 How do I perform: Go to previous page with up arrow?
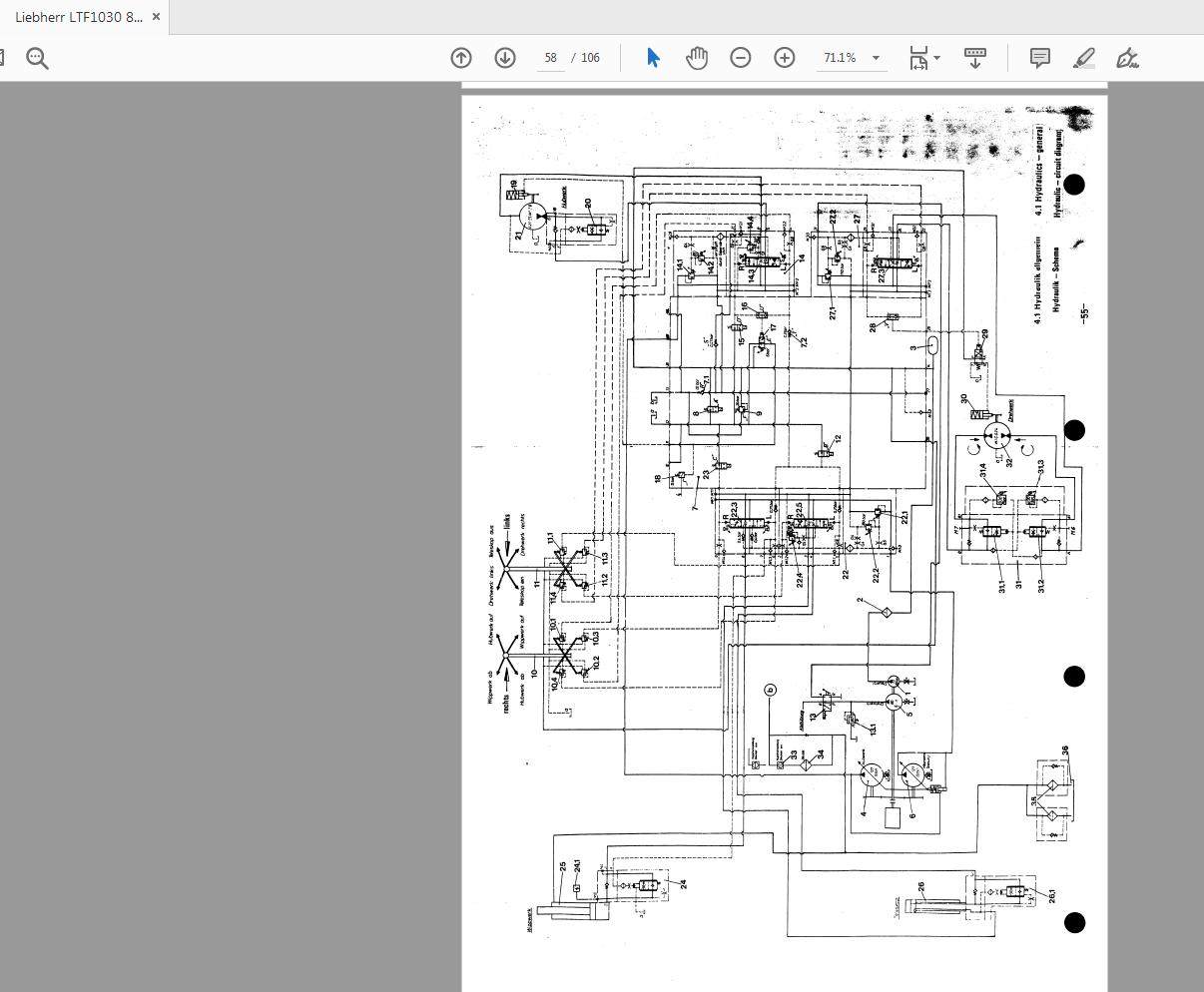tap(461, 58)
